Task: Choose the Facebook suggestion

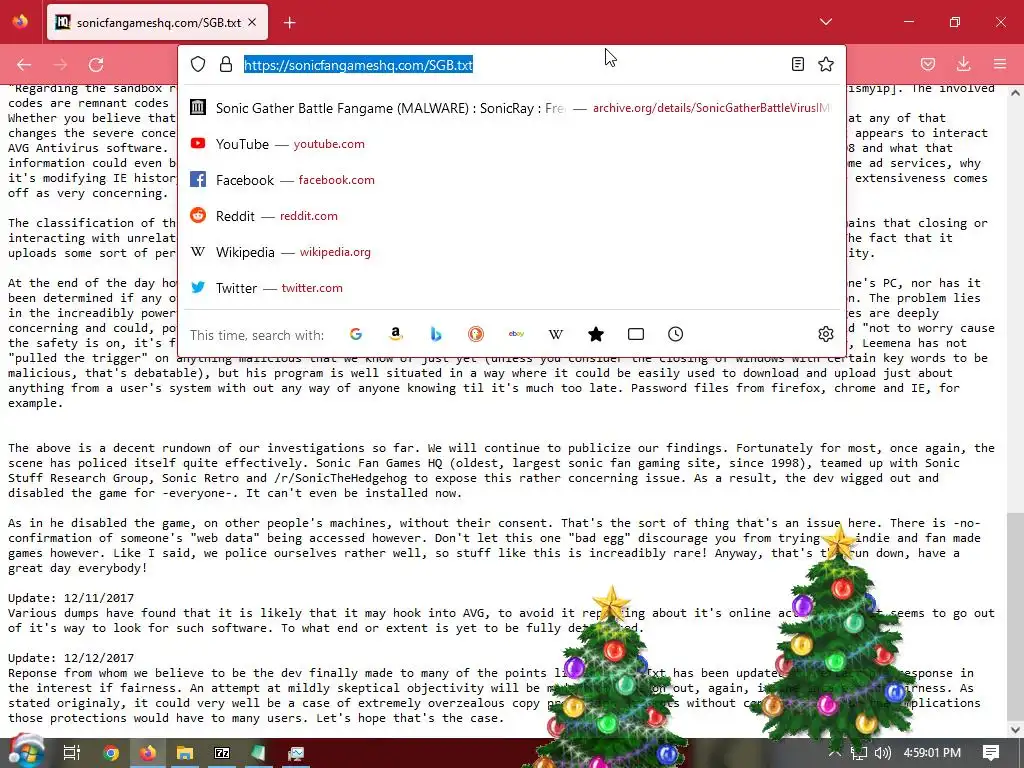Action: [511, 180]
